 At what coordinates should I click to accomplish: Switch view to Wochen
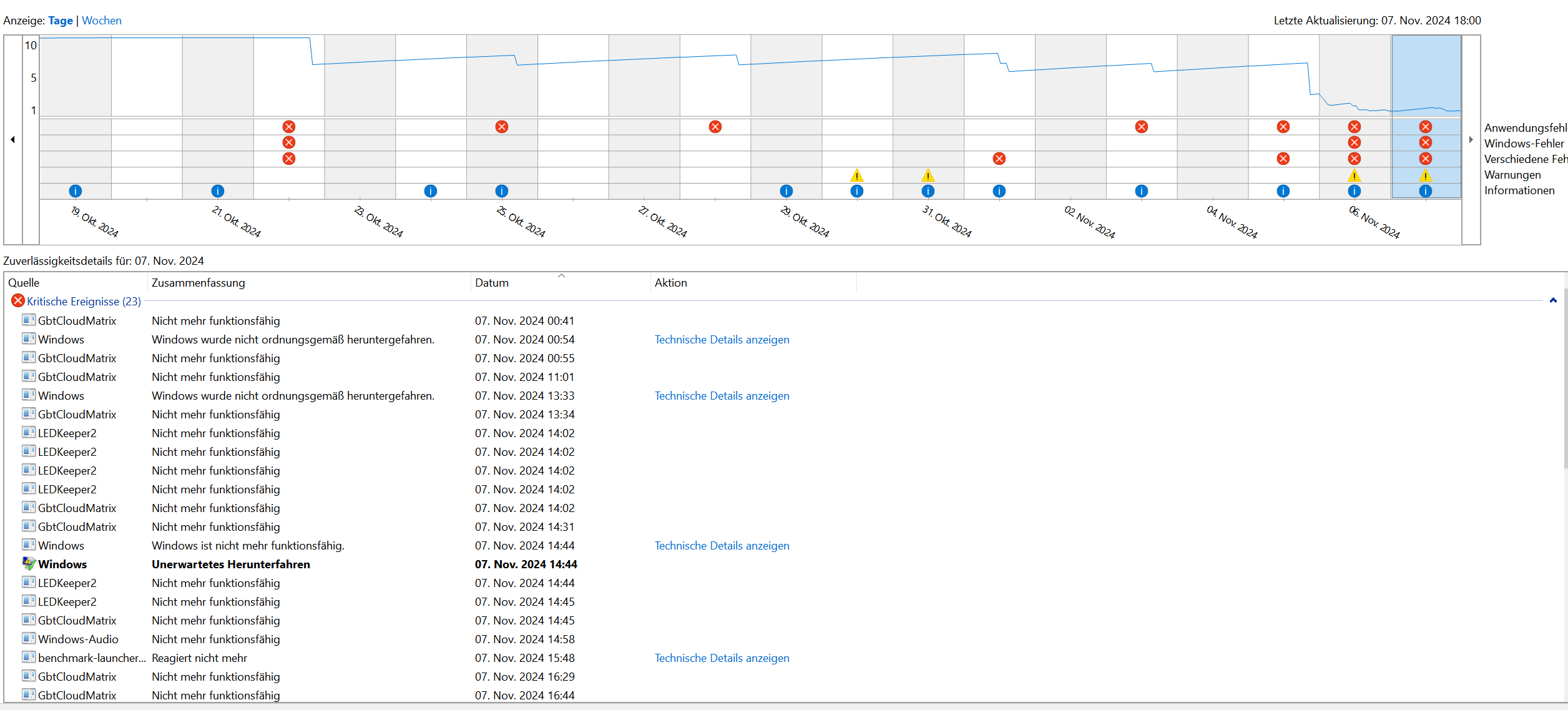click(x=102, y=21)
